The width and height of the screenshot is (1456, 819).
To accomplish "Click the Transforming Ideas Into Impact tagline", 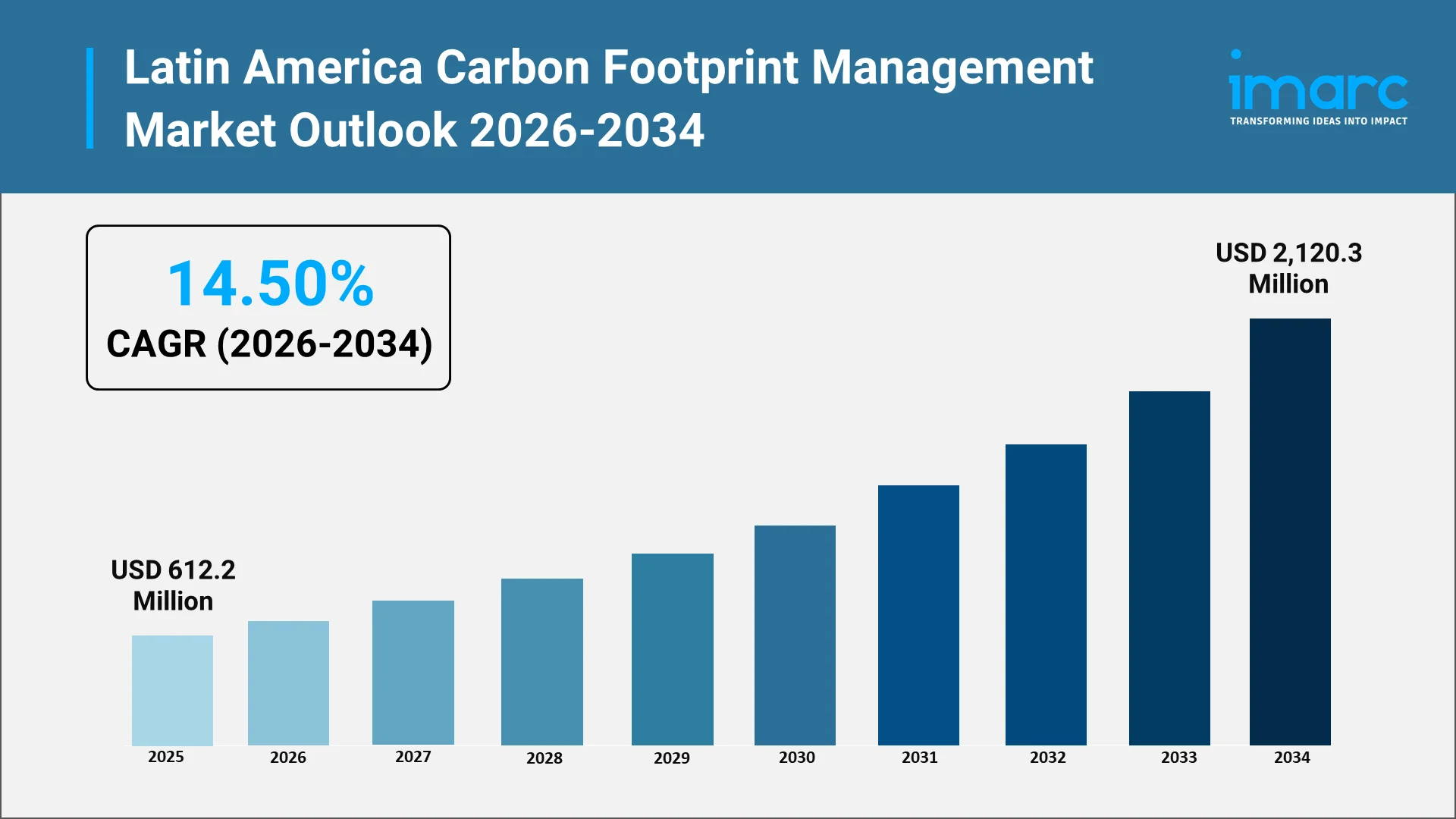I will click(1318, 121).
